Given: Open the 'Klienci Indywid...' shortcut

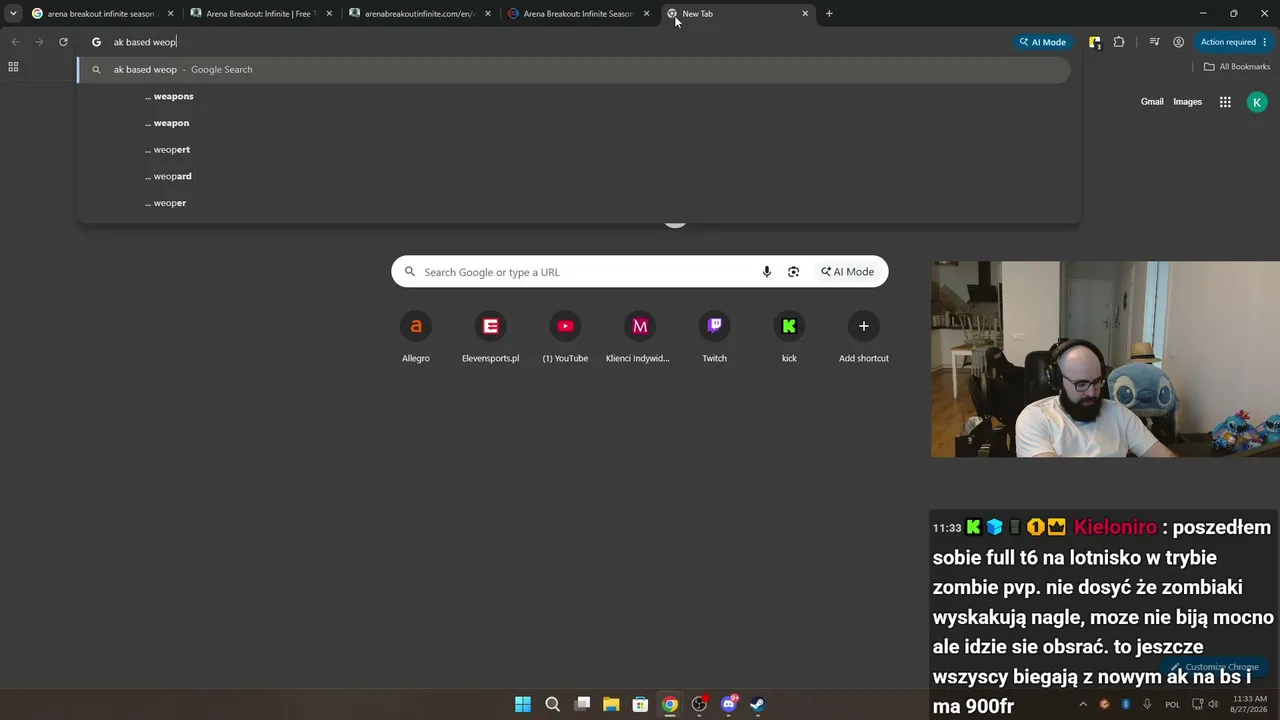Looking at the screenshot, I should tap(640, 337).
